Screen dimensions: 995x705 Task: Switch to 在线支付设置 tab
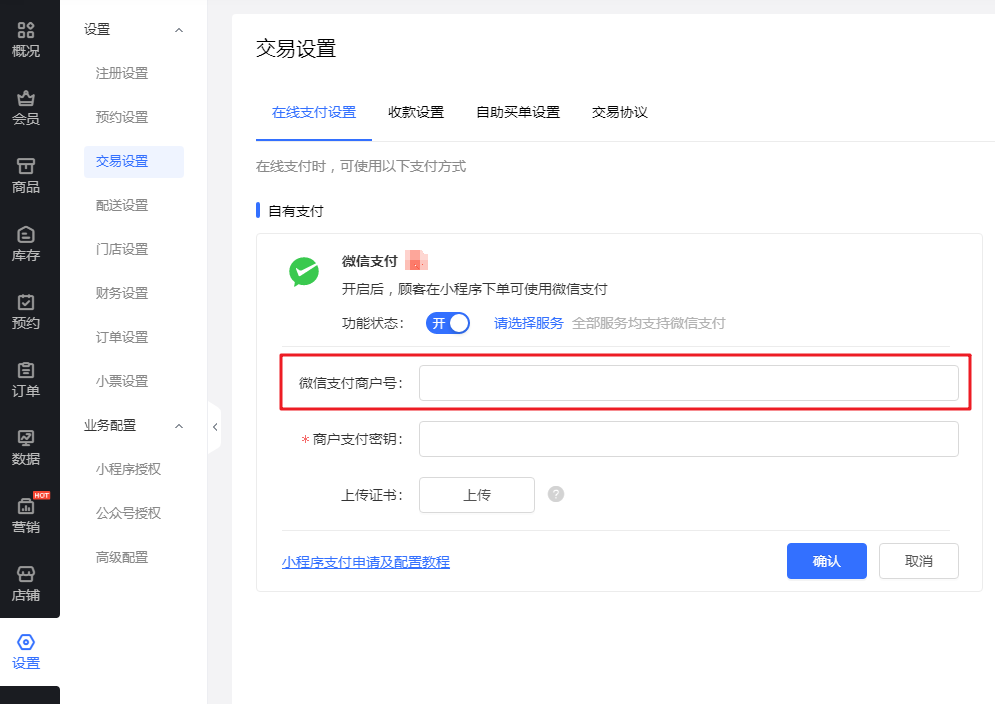click(x=313, y=112)
